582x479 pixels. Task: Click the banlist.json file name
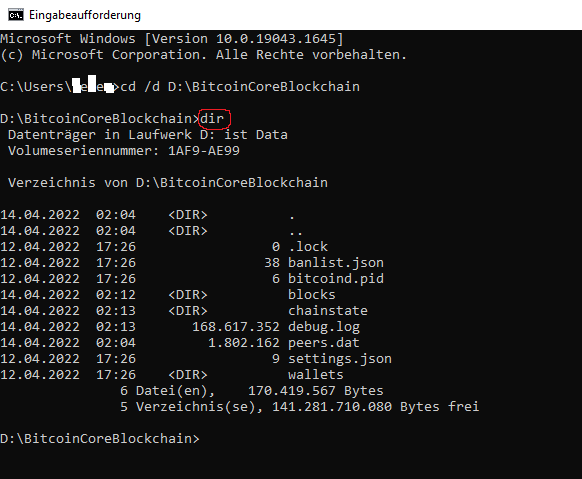336,263
